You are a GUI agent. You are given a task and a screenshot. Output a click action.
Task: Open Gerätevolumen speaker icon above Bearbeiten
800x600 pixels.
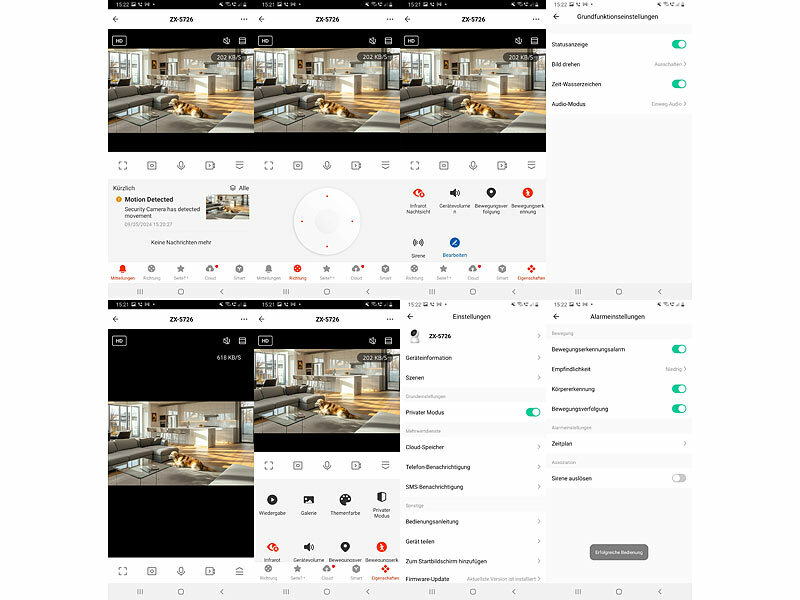point(455,193)
